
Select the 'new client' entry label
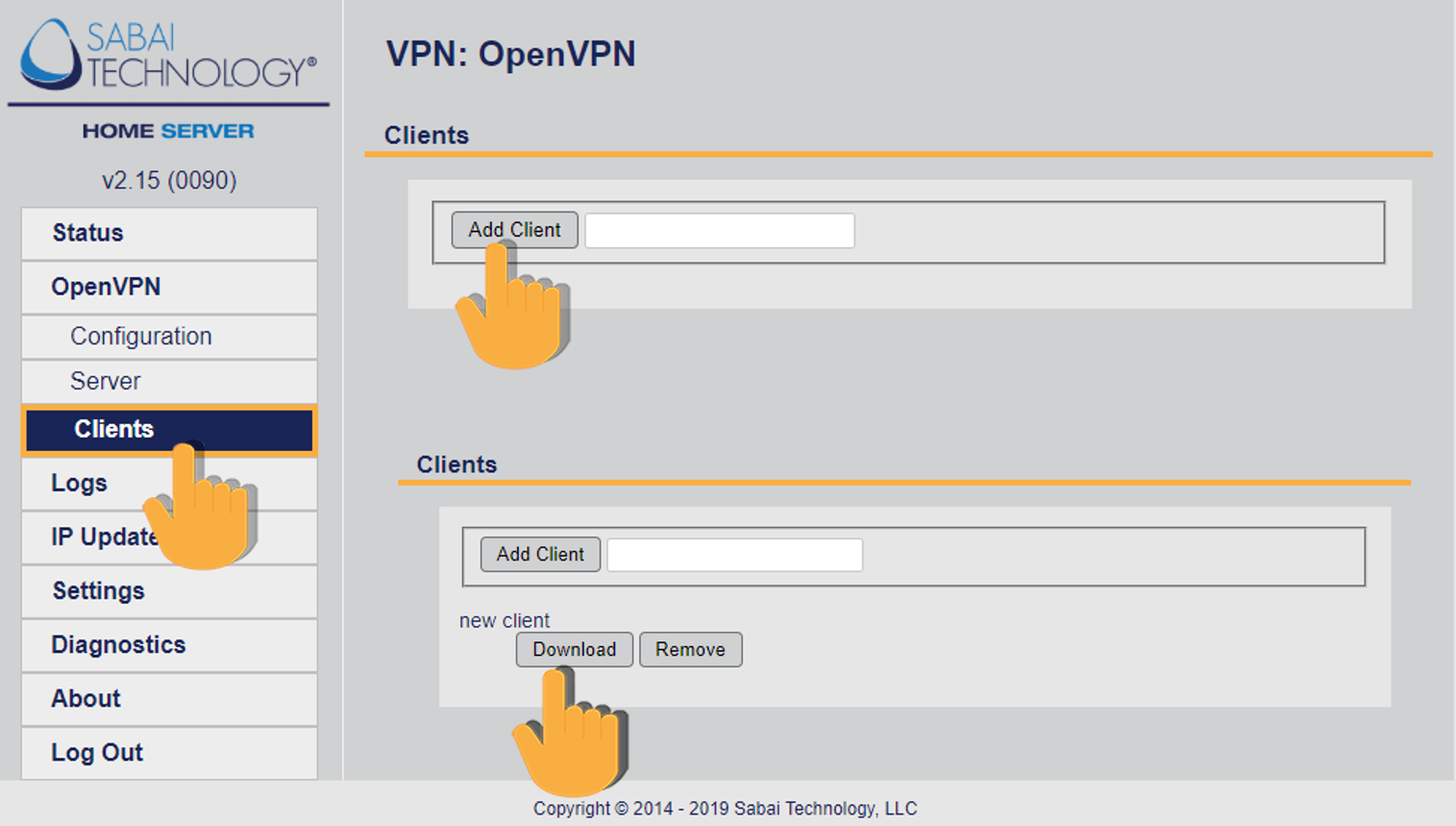[505, 621]
